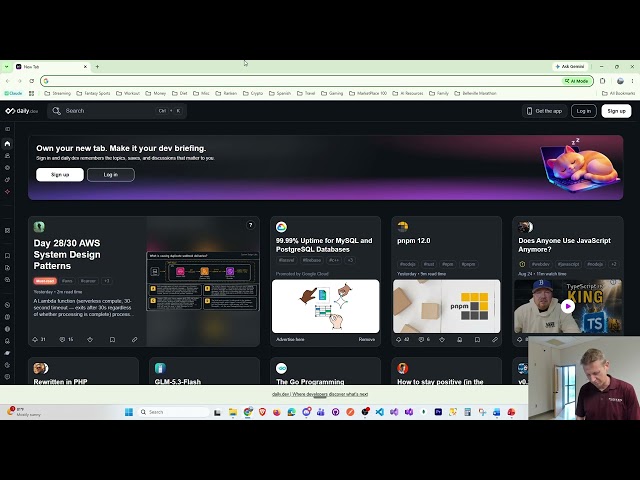Screen dimensions: 640x480
Task: Play the TypeScript is King video
Action: coord(567,306)
